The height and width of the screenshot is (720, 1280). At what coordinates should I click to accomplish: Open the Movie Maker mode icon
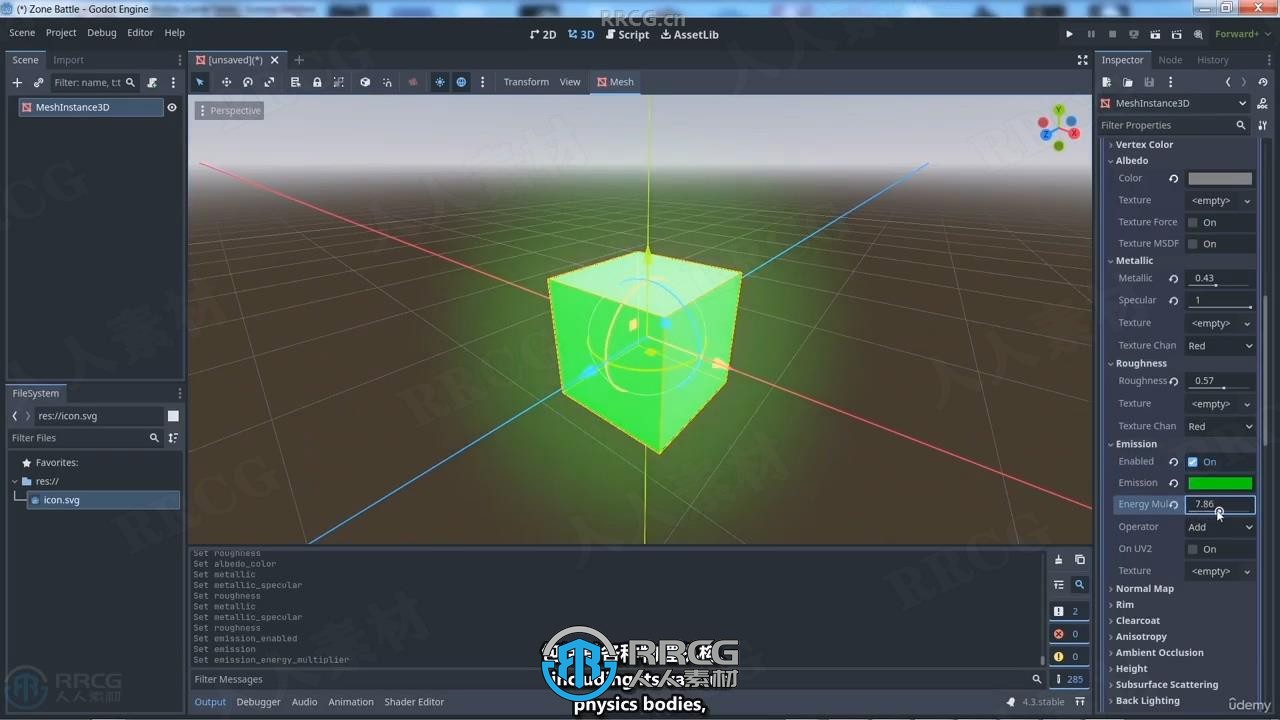1199,34
